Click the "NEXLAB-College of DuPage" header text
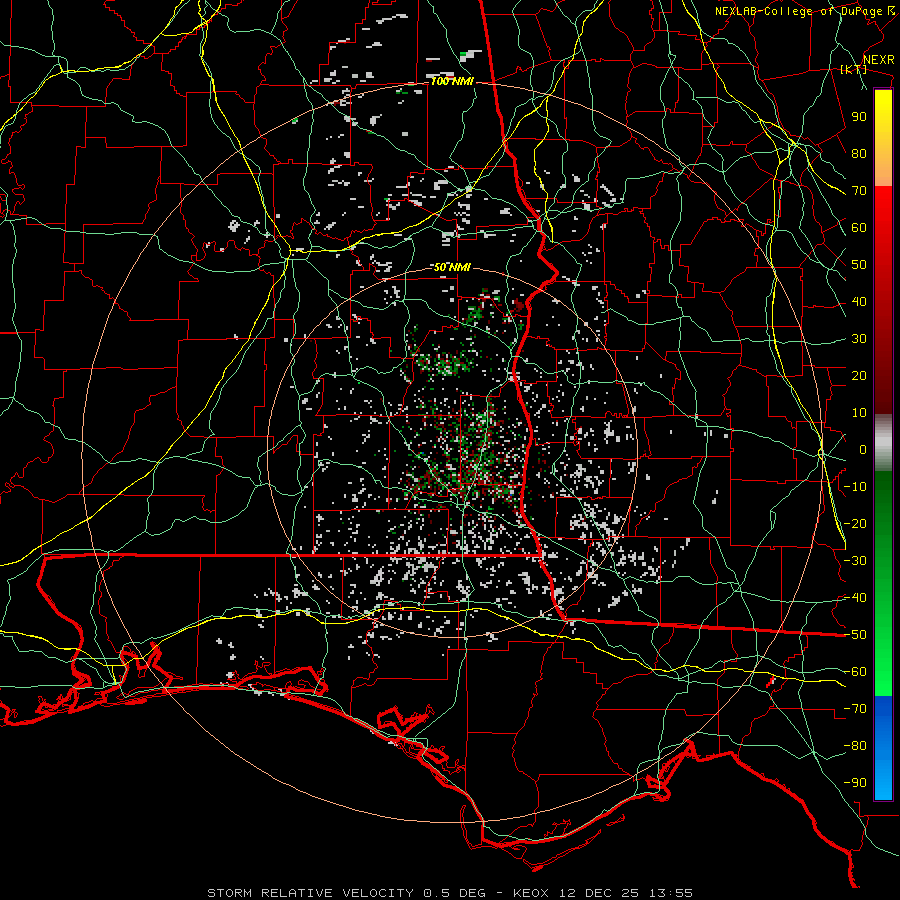Screen dimensions: 900x900 point(799,11)
